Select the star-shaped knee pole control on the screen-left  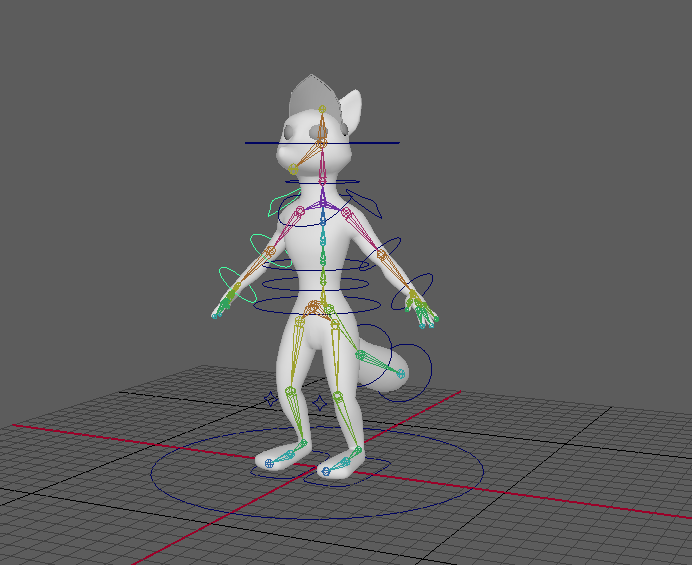pyautogui.click(x=271, y=399)
